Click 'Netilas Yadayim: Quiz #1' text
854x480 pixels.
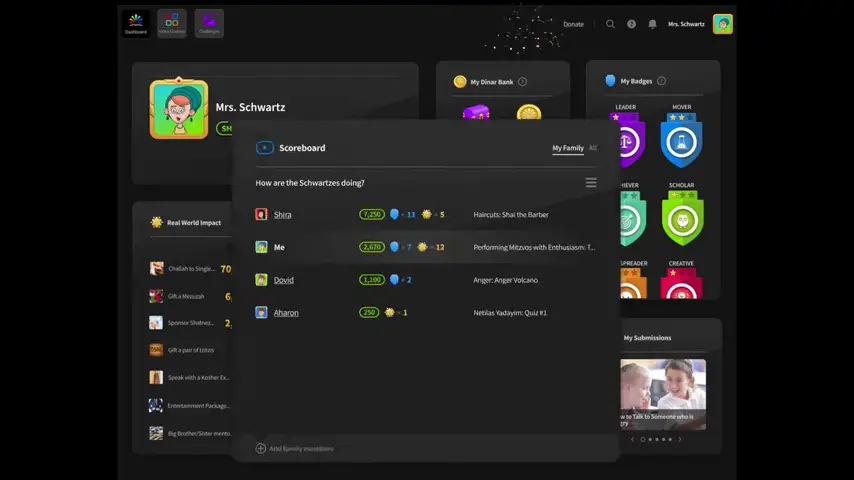point(510,313)
